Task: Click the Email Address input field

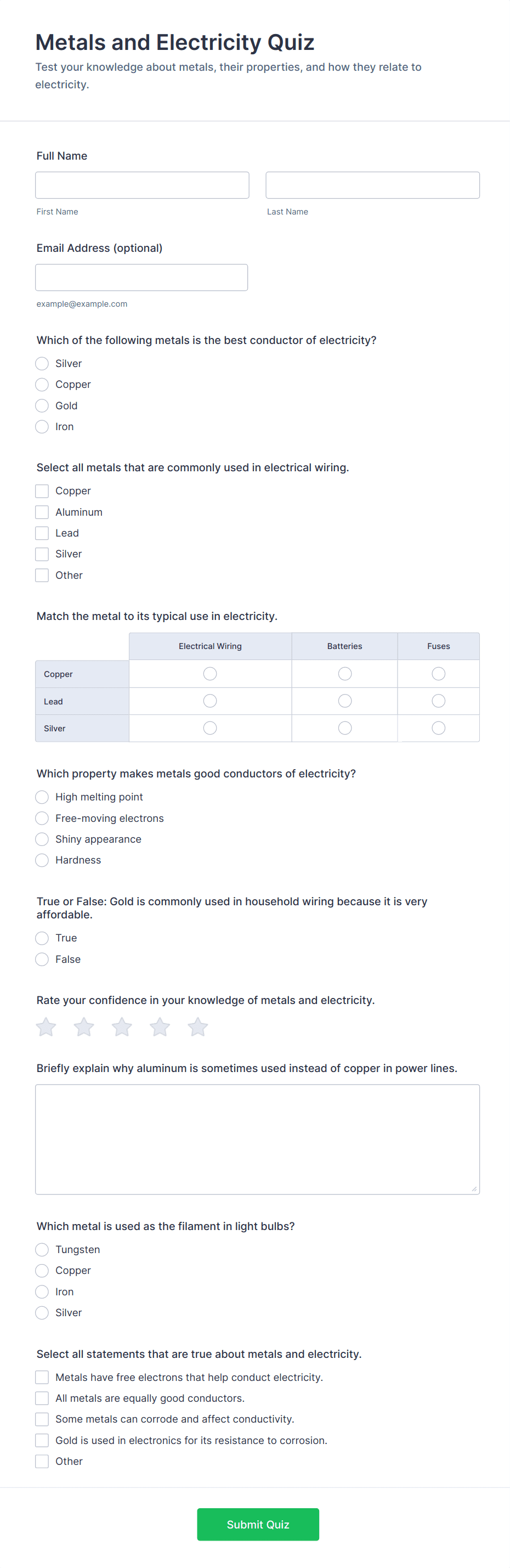Action: point(142,278)
